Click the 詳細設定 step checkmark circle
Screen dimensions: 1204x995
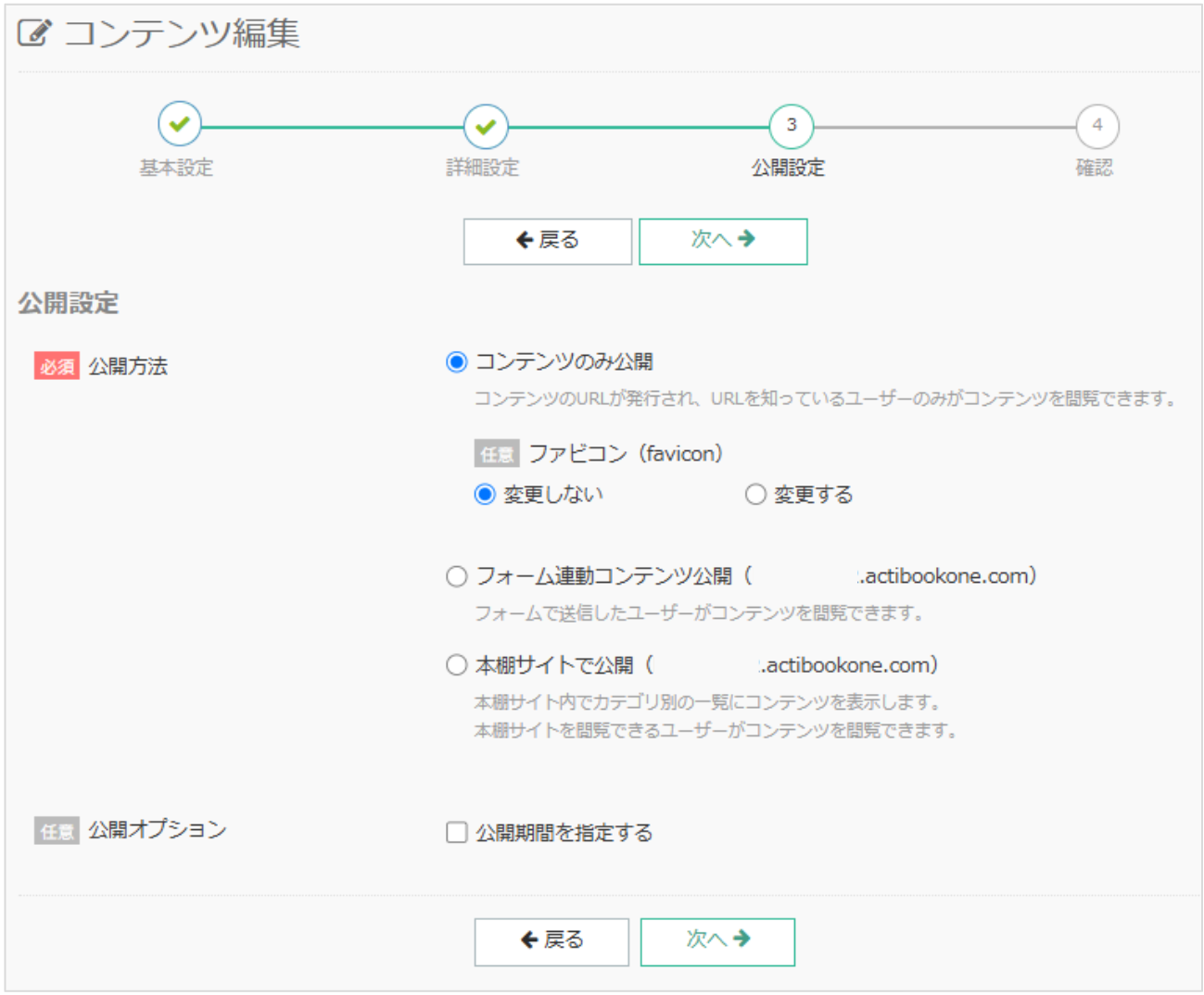486,126
